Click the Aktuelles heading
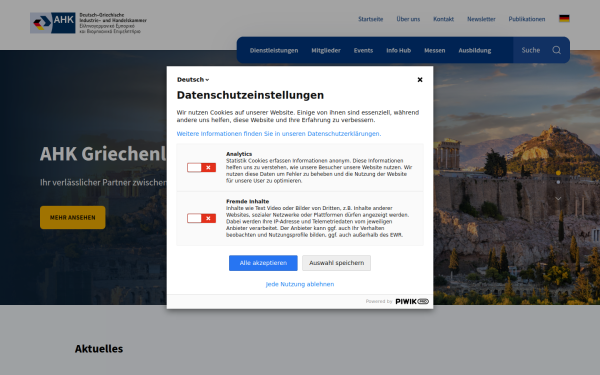Image resolution: width=600 pixels, height=375 pixels. pos(99,349)
